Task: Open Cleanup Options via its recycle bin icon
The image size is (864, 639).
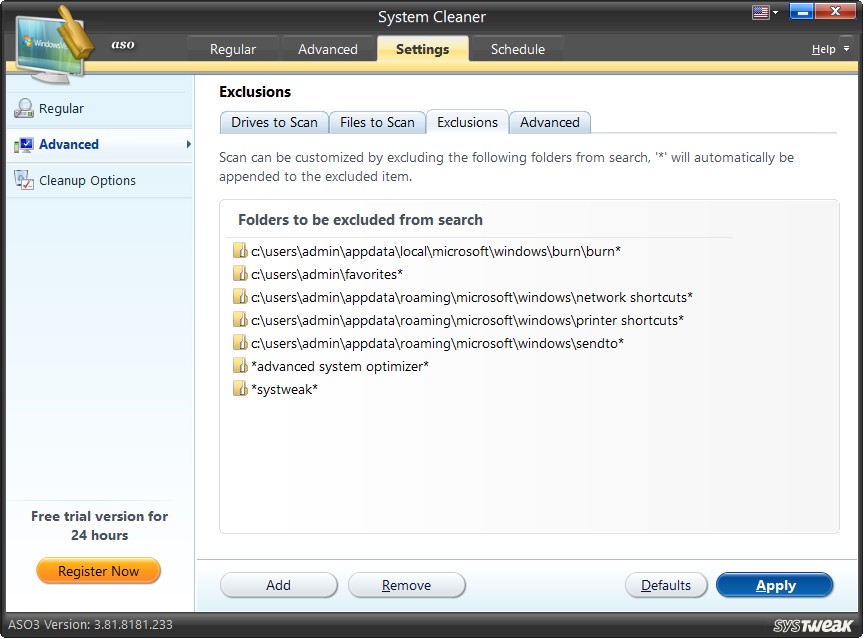Action: 22,180
